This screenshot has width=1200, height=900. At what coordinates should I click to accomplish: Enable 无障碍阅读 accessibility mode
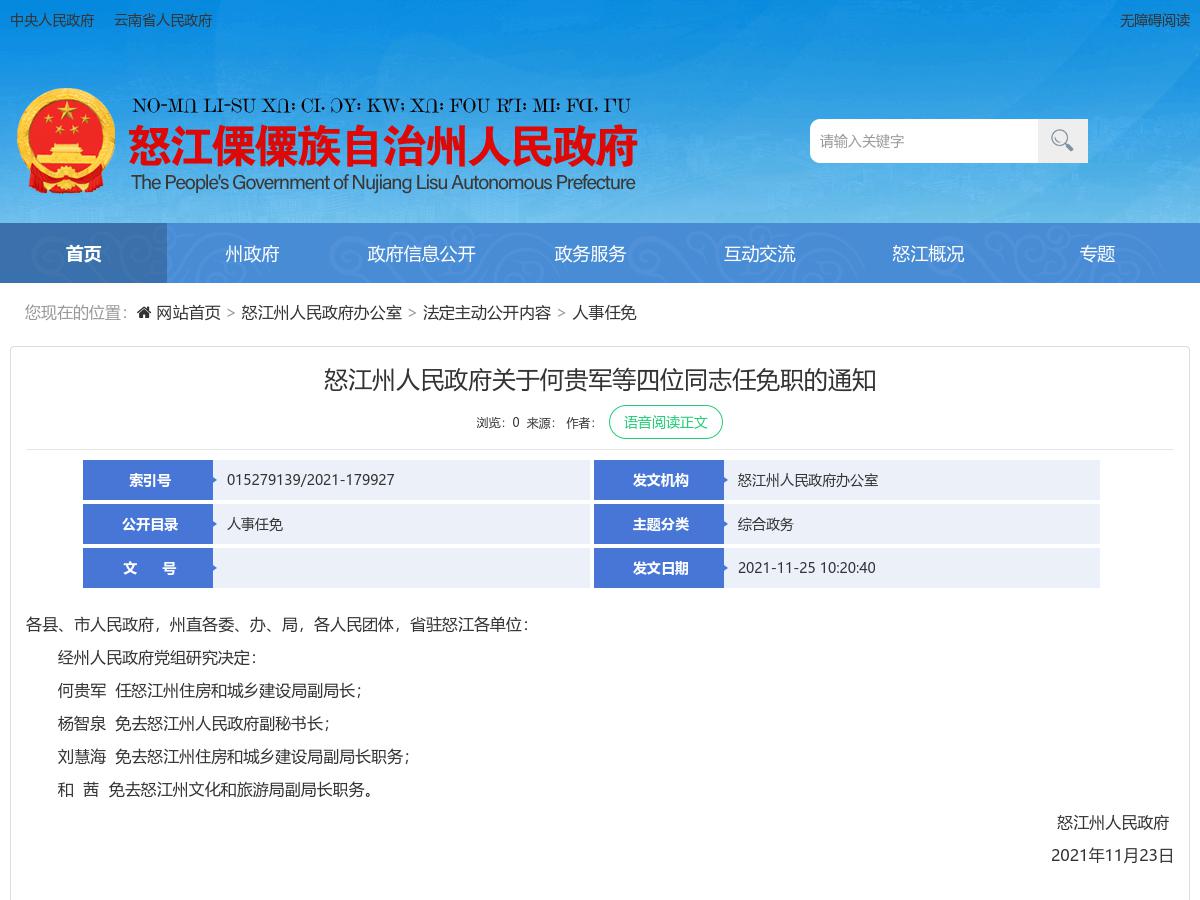[1155, 20]
